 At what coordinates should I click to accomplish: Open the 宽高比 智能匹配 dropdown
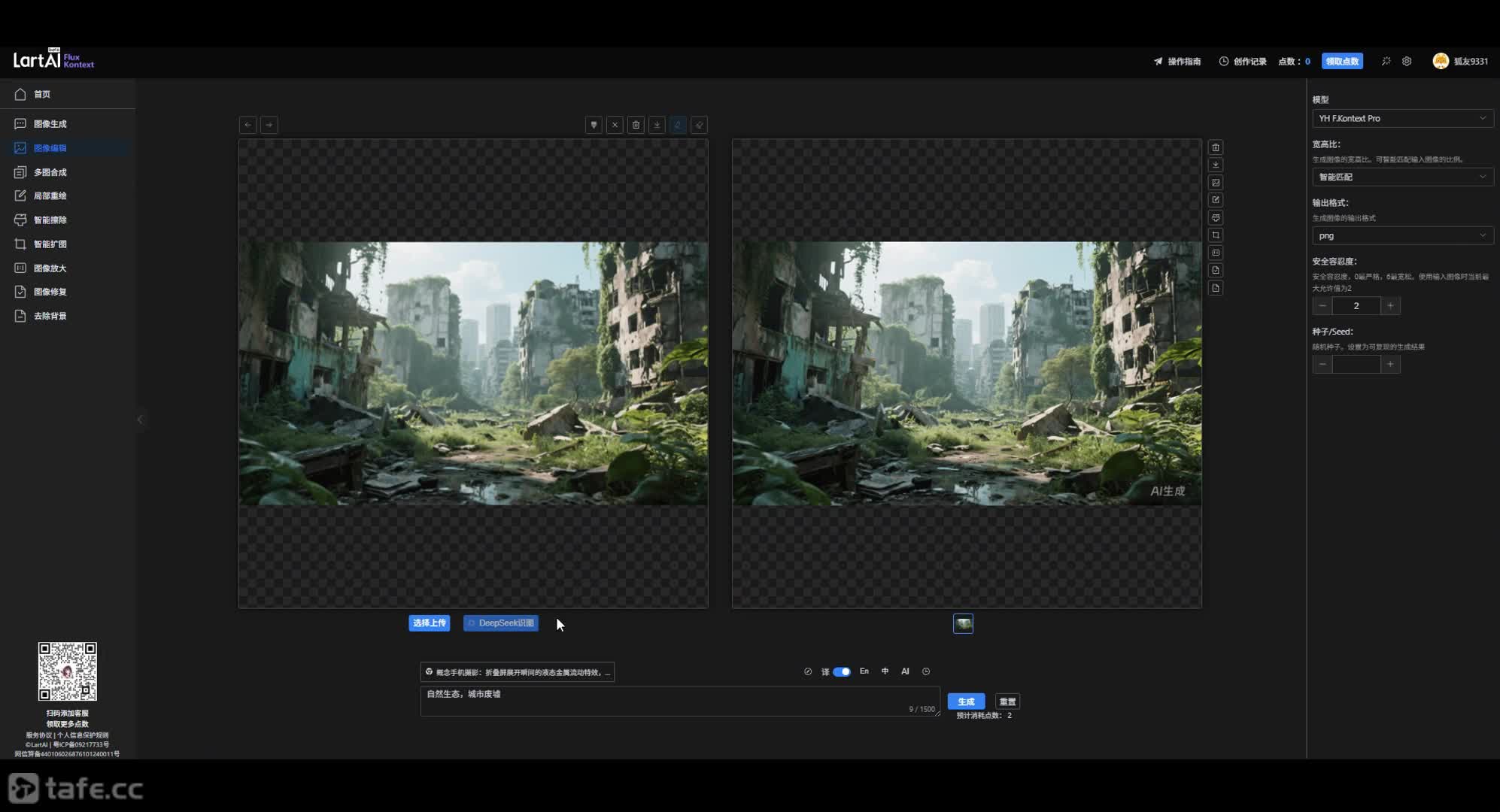(1402, 177)
